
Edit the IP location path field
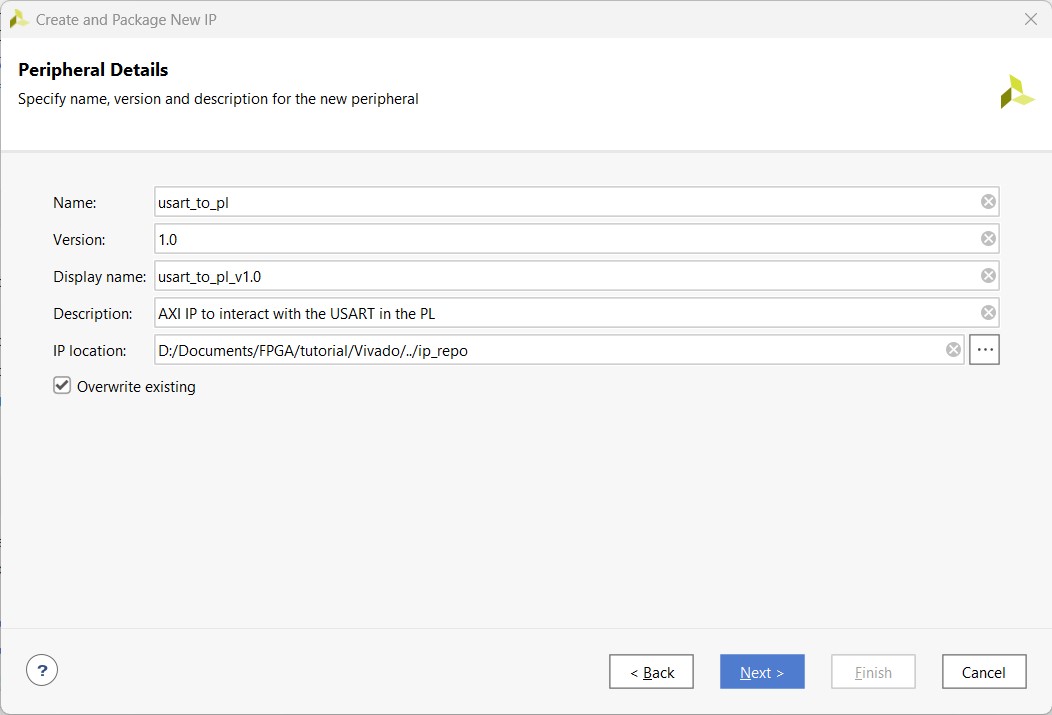coord(548,350)
